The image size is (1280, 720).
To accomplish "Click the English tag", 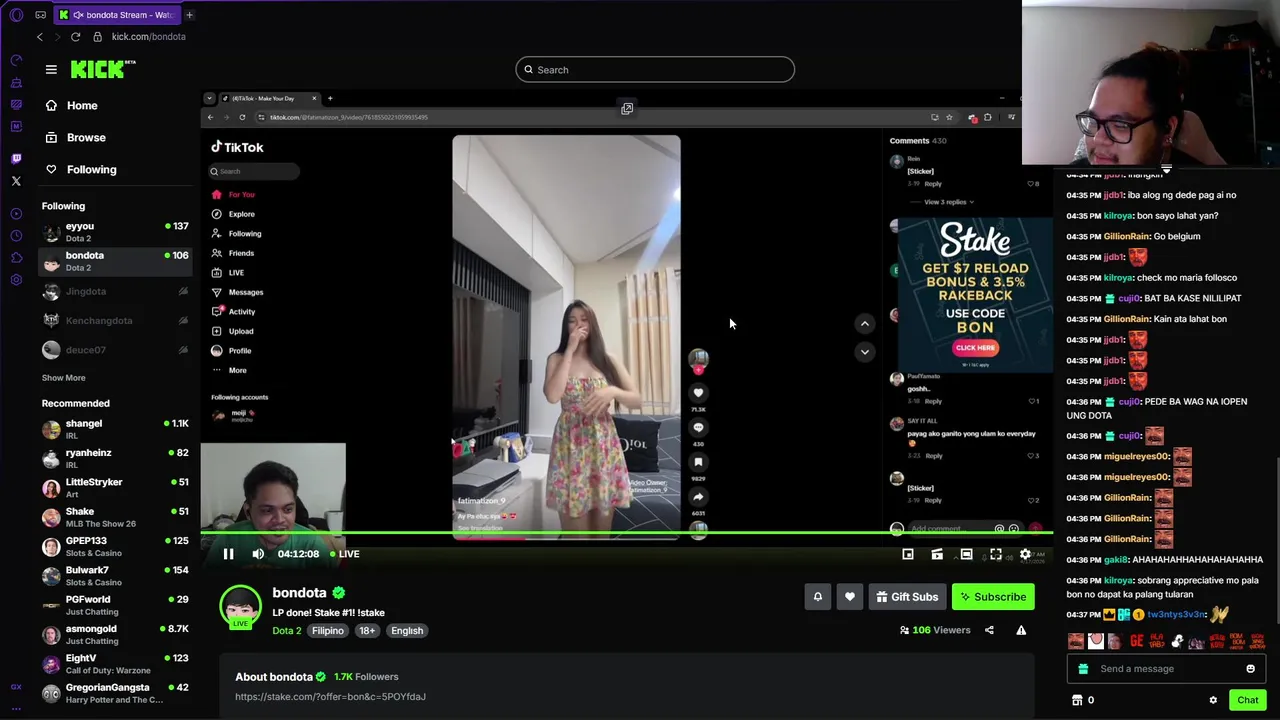I will click(407, 631).
